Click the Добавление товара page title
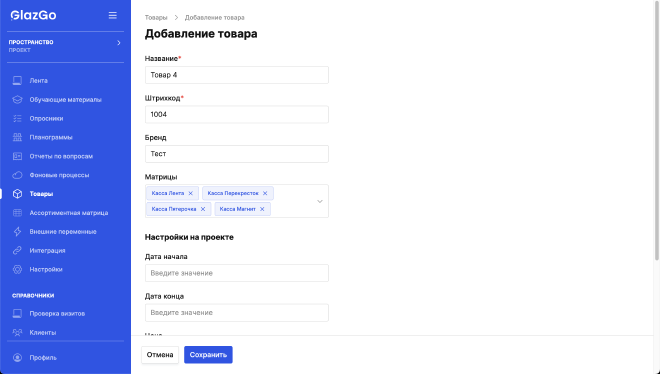The image size is (660, 374). [x=201, y=34]
